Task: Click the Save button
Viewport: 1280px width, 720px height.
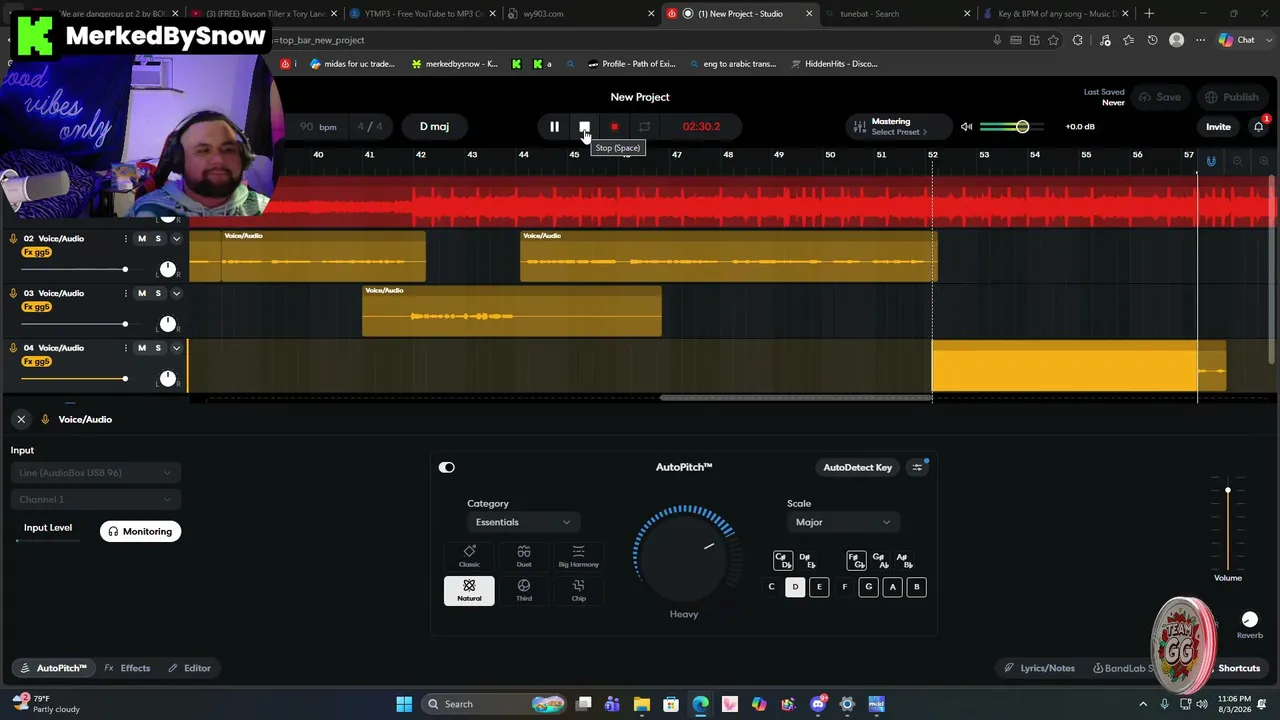Action: 1160,97
